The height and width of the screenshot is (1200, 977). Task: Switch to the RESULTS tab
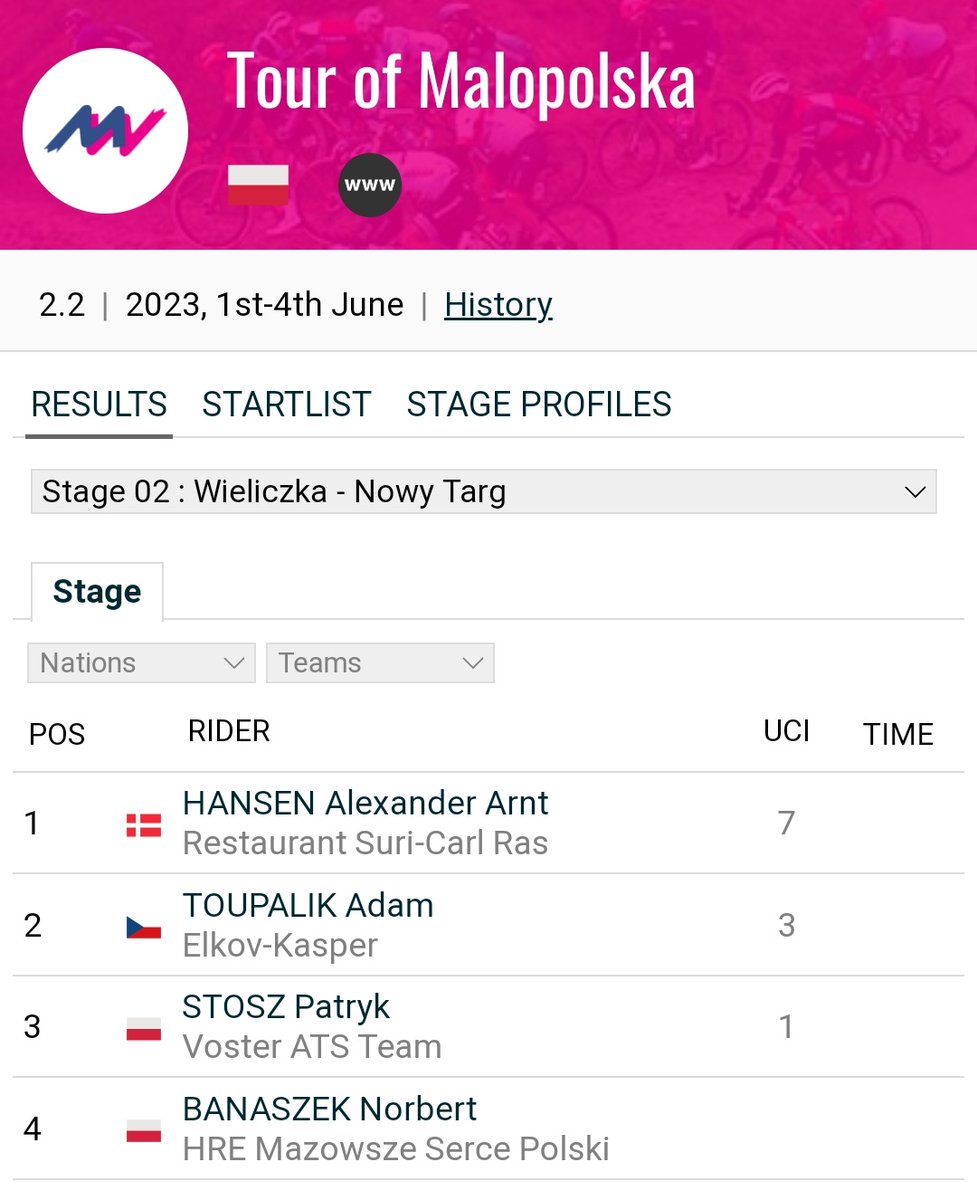click(99, 404)
